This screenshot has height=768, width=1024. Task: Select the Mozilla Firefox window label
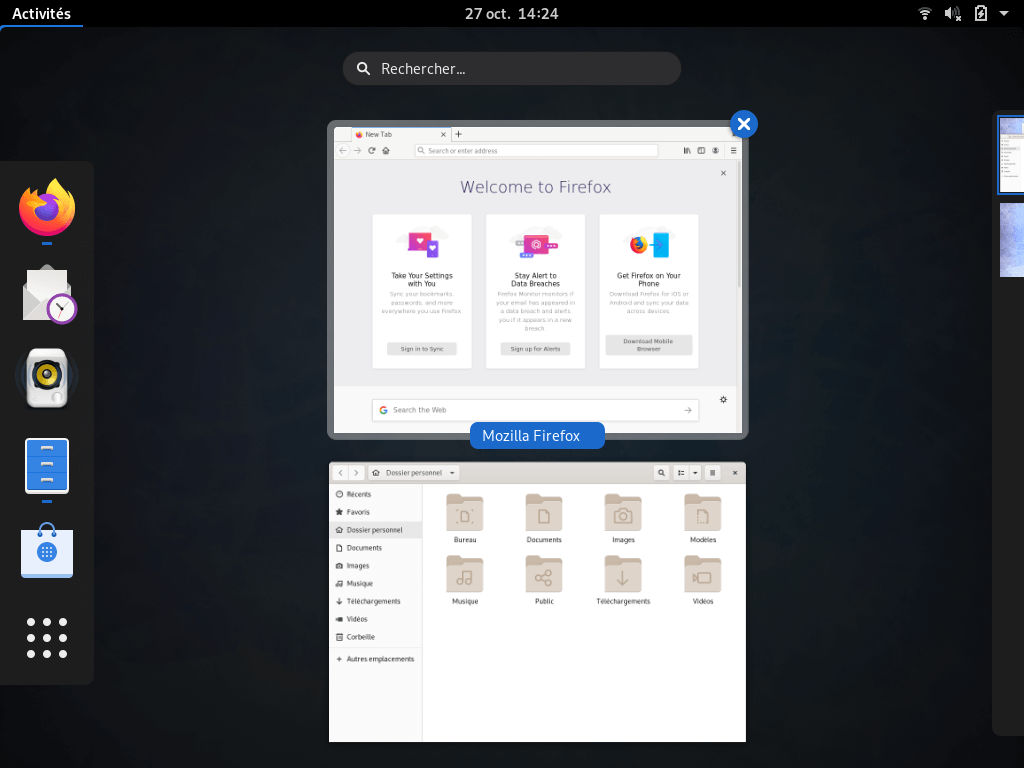point(537,436)
